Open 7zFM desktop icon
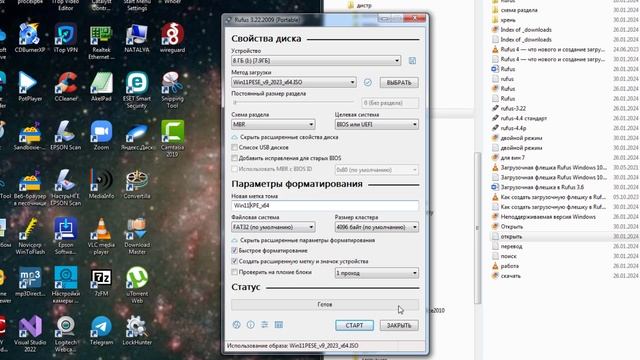Viewport: 640px width, 360px height. pyautogui.click(x=101, y=281)
